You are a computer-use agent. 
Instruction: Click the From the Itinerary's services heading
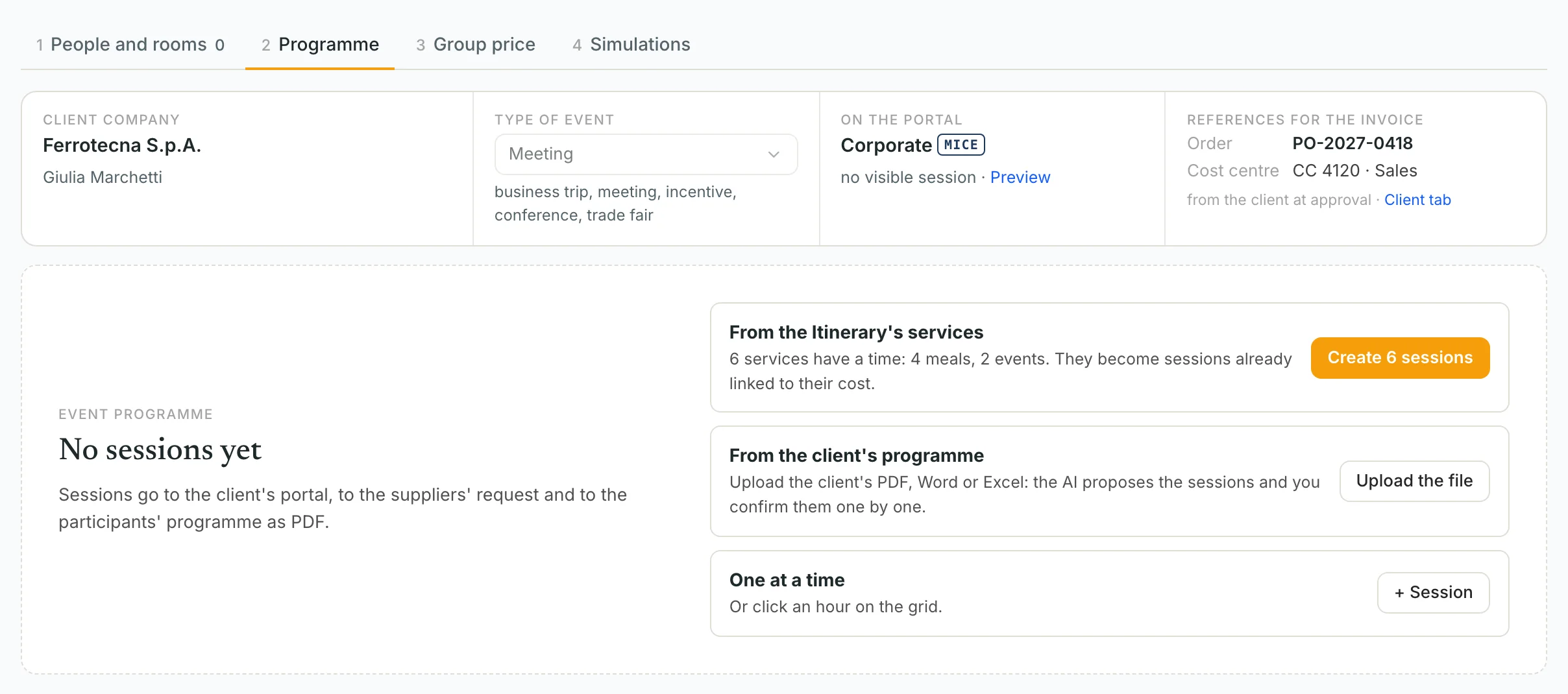click(856, 332)
